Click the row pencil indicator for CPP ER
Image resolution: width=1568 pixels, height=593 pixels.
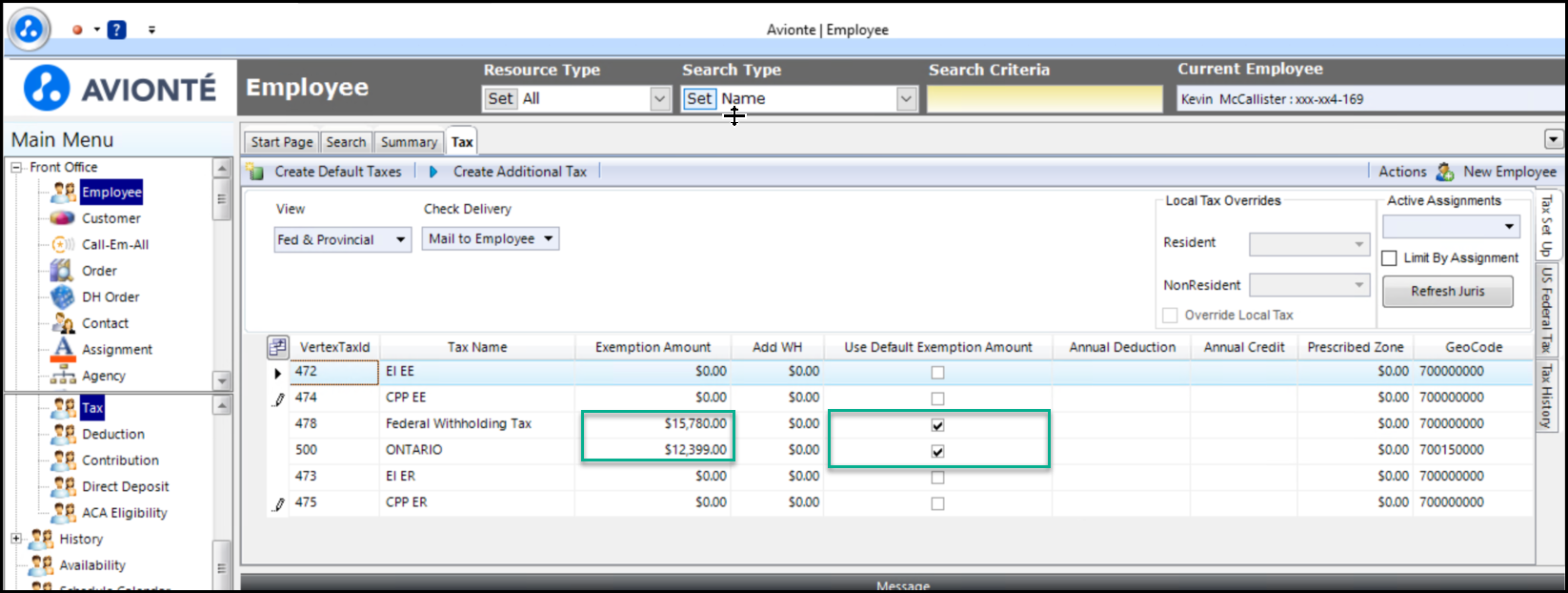click(x=278, y=502)
